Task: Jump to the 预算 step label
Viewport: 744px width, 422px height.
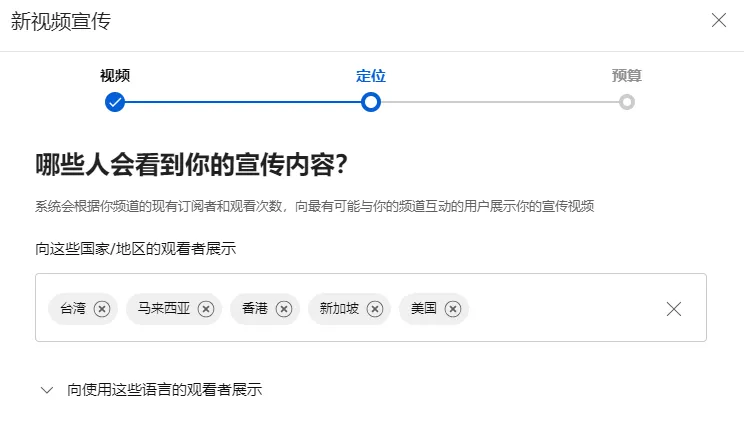Action: [x=626, y=75]
